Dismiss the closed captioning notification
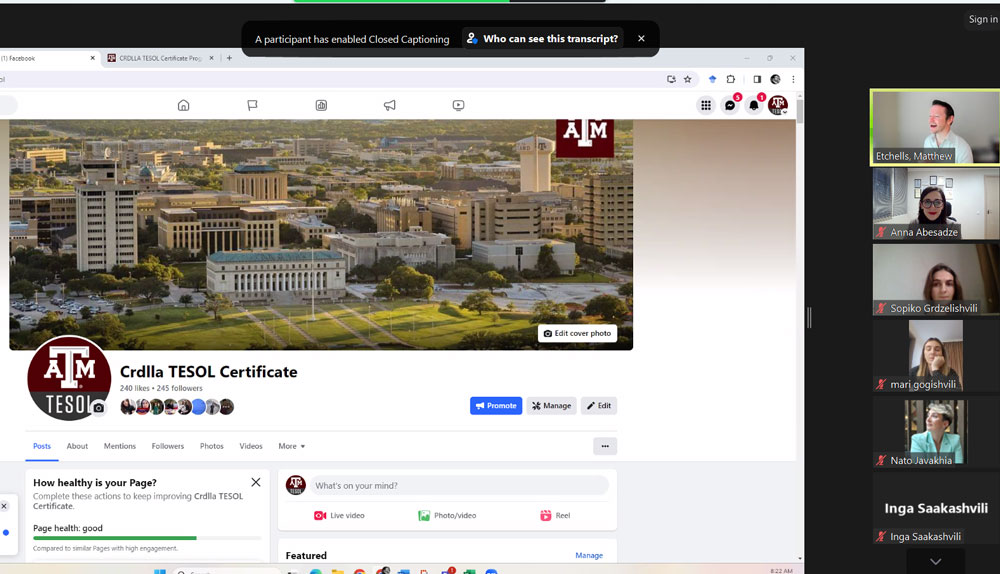The height and width of the screenshot is (574, 1000). click(x=641, y=39)
